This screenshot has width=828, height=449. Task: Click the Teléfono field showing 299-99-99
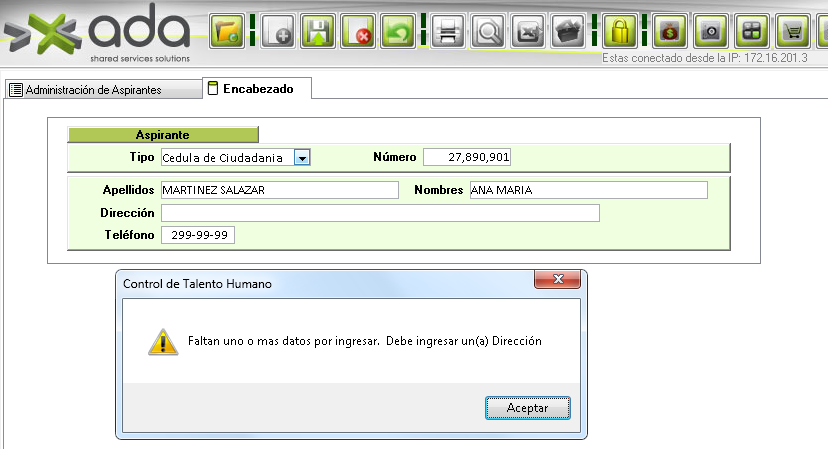(197, 235)
